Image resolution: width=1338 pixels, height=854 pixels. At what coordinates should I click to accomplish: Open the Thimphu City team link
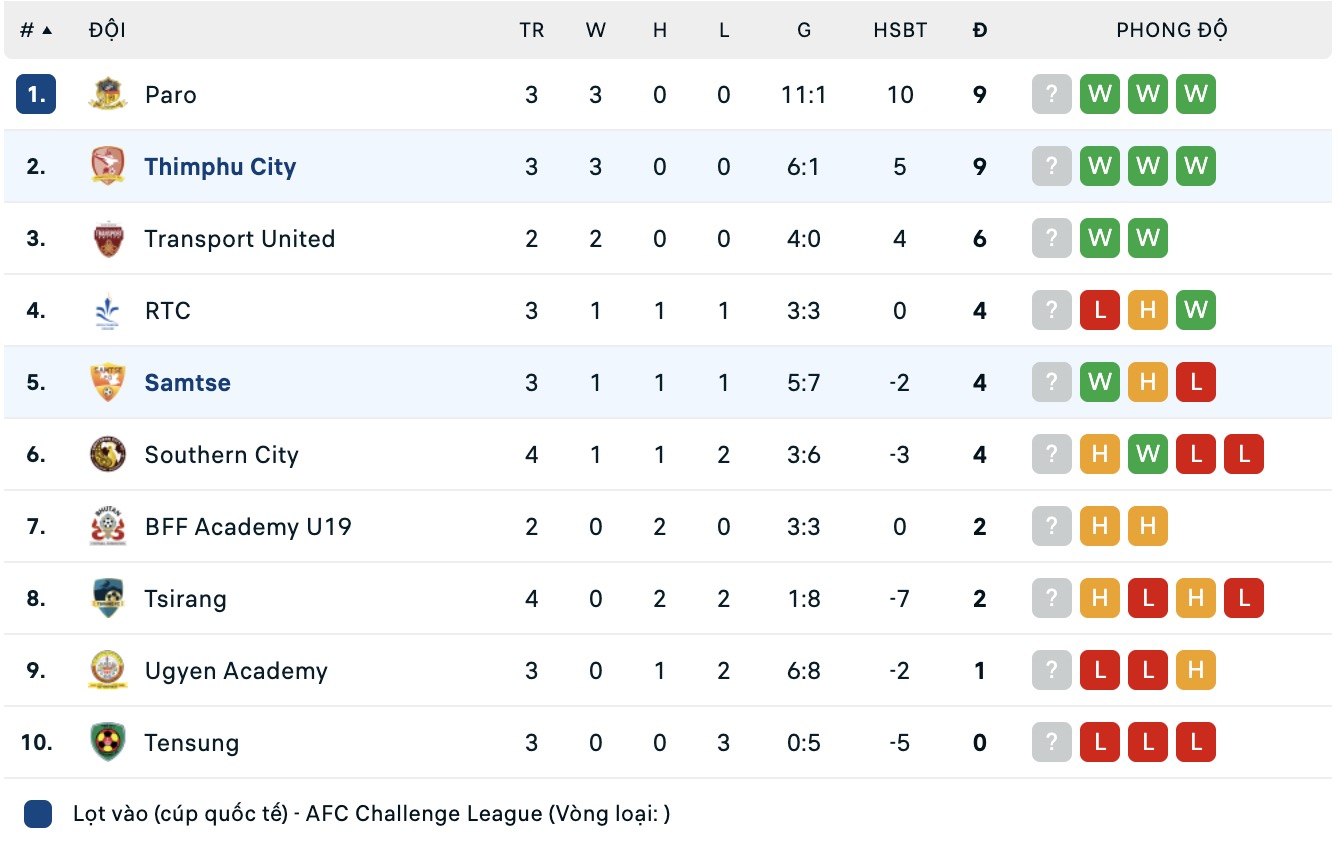pos(220,167)
